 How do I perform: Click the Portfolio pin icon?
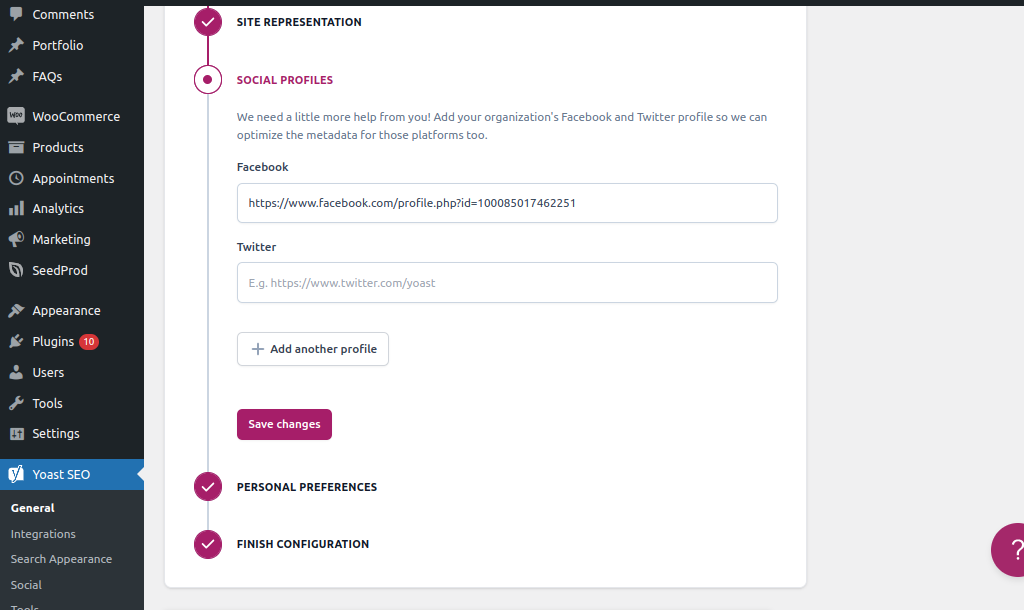point(16,46)
